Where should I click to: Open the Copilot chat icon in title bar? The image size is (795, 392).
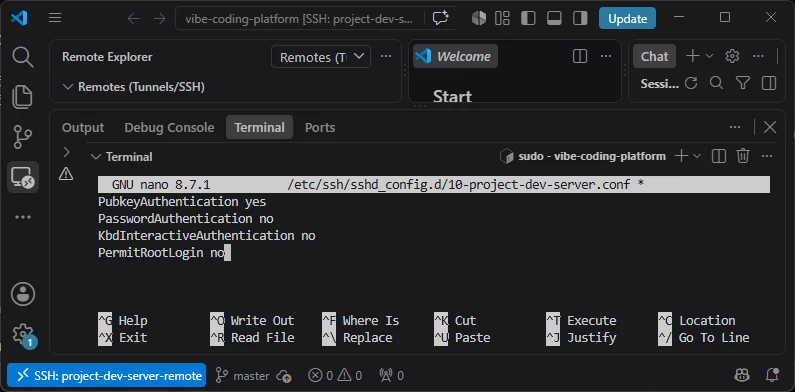tap(441, 19)
